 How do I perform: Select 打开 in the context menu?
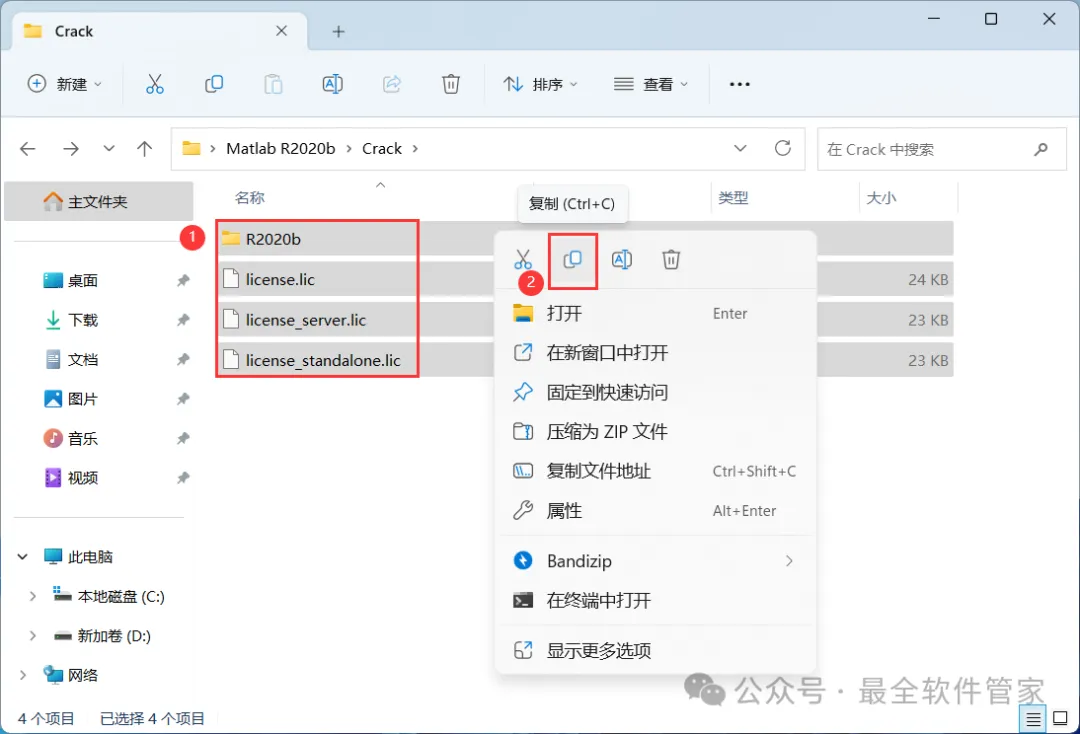(x=655, y=313)
